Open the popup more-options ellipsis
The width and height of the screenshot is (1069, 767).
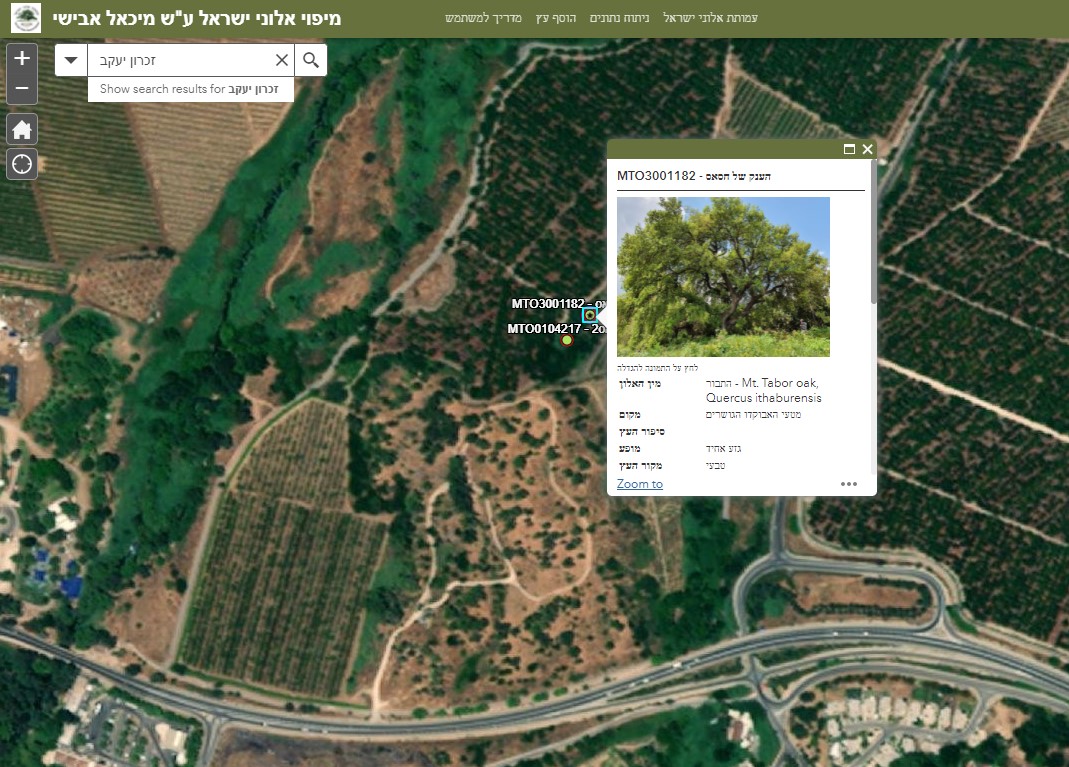pyautogui.click(x=849, y=484)
